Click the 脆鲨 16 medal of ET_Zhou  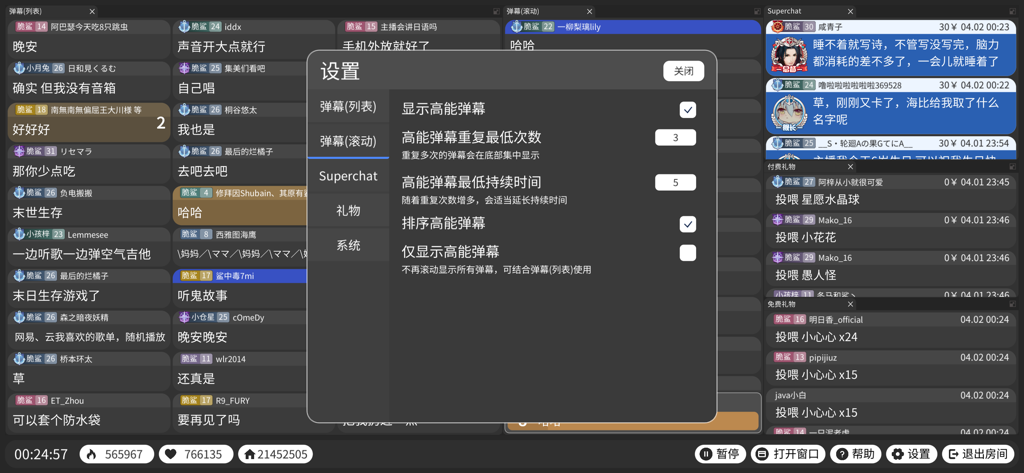(x=32, y=400)
